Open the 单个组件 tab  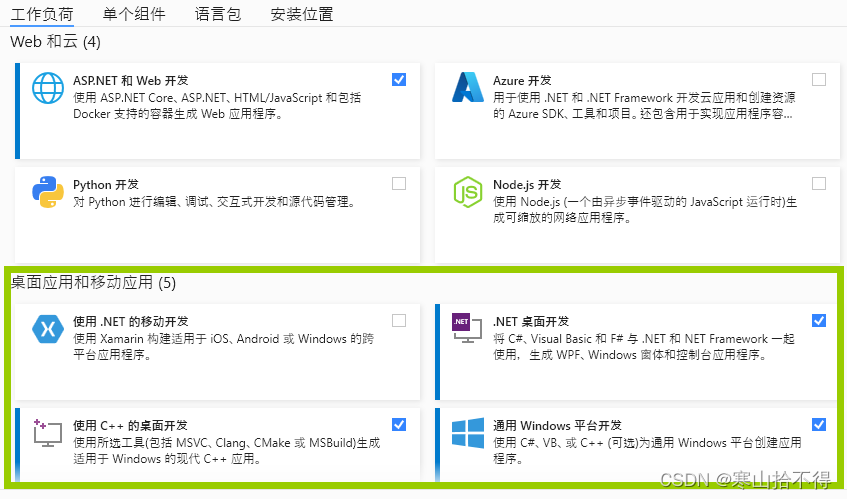(134, 14)
